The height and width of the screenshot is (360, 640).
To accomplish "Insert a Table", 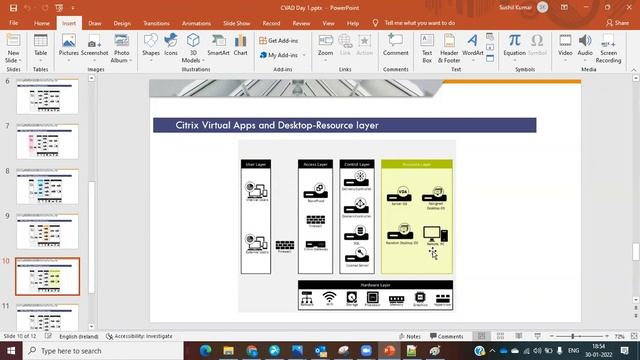I will [40, 45].
